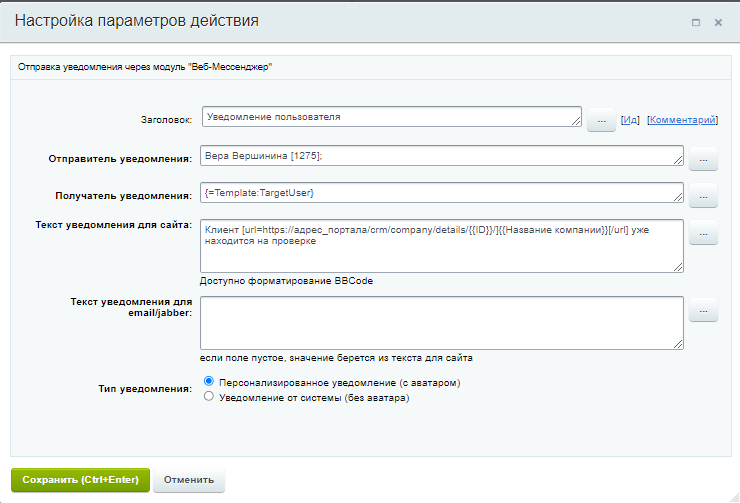Viewport: 740px width, 503px height.
Task: Click the hint если поле пустое, значение берется
Action: tap(336, 358)
